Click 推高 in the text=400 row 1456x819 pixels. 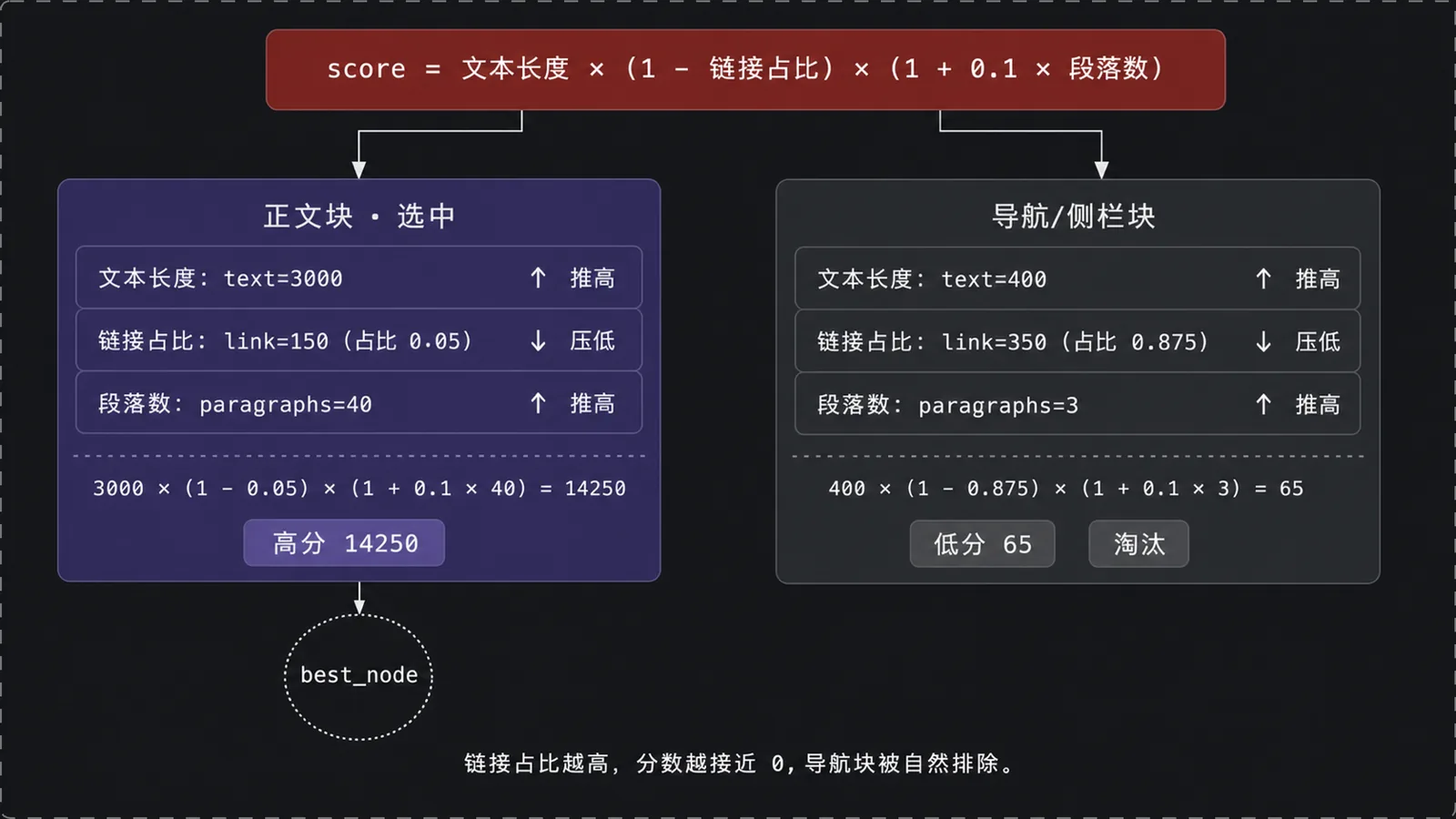(1318, 278)
